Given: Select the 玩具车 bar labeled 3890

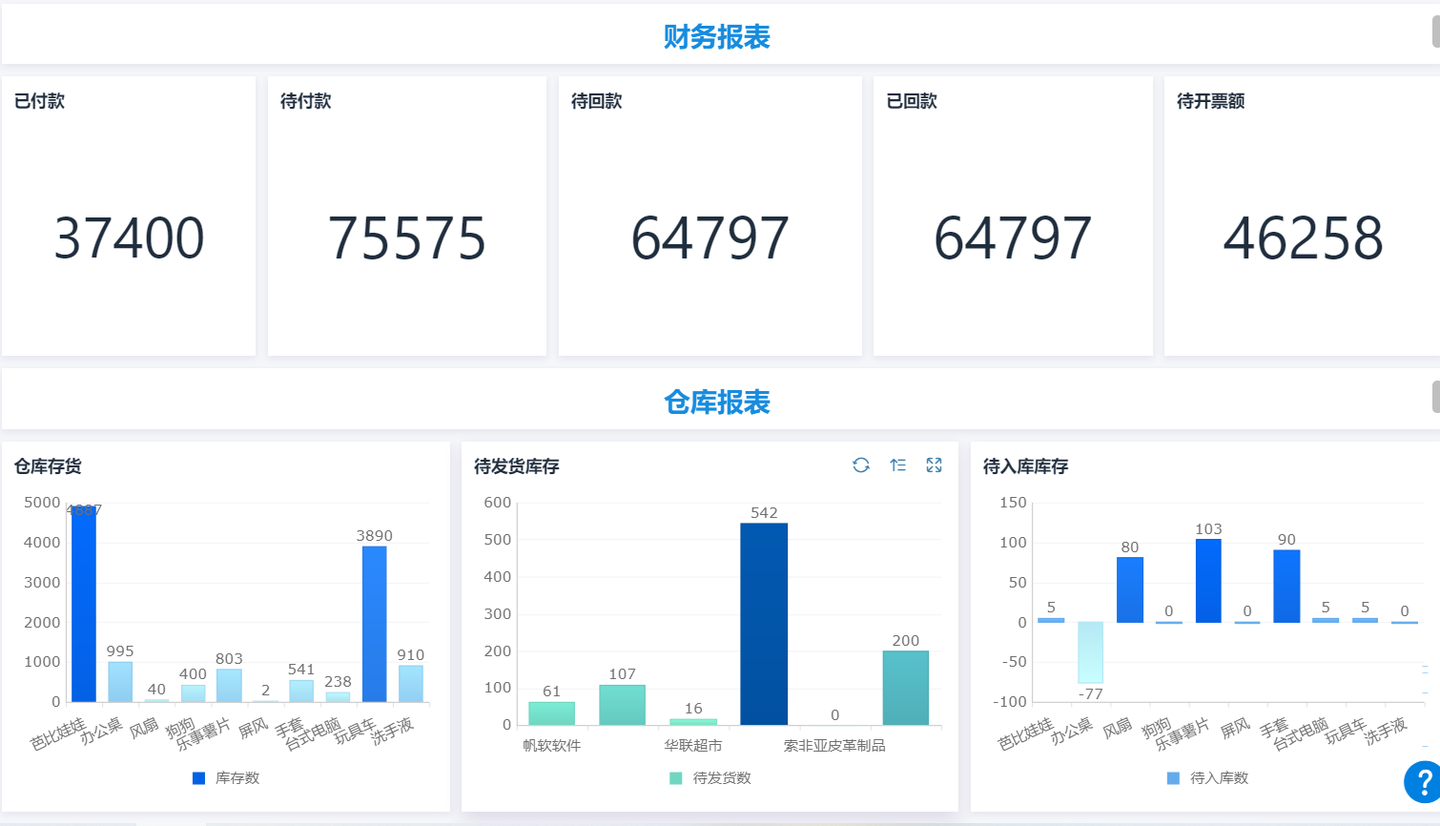Looking at the screenshot, I should 374,624.
